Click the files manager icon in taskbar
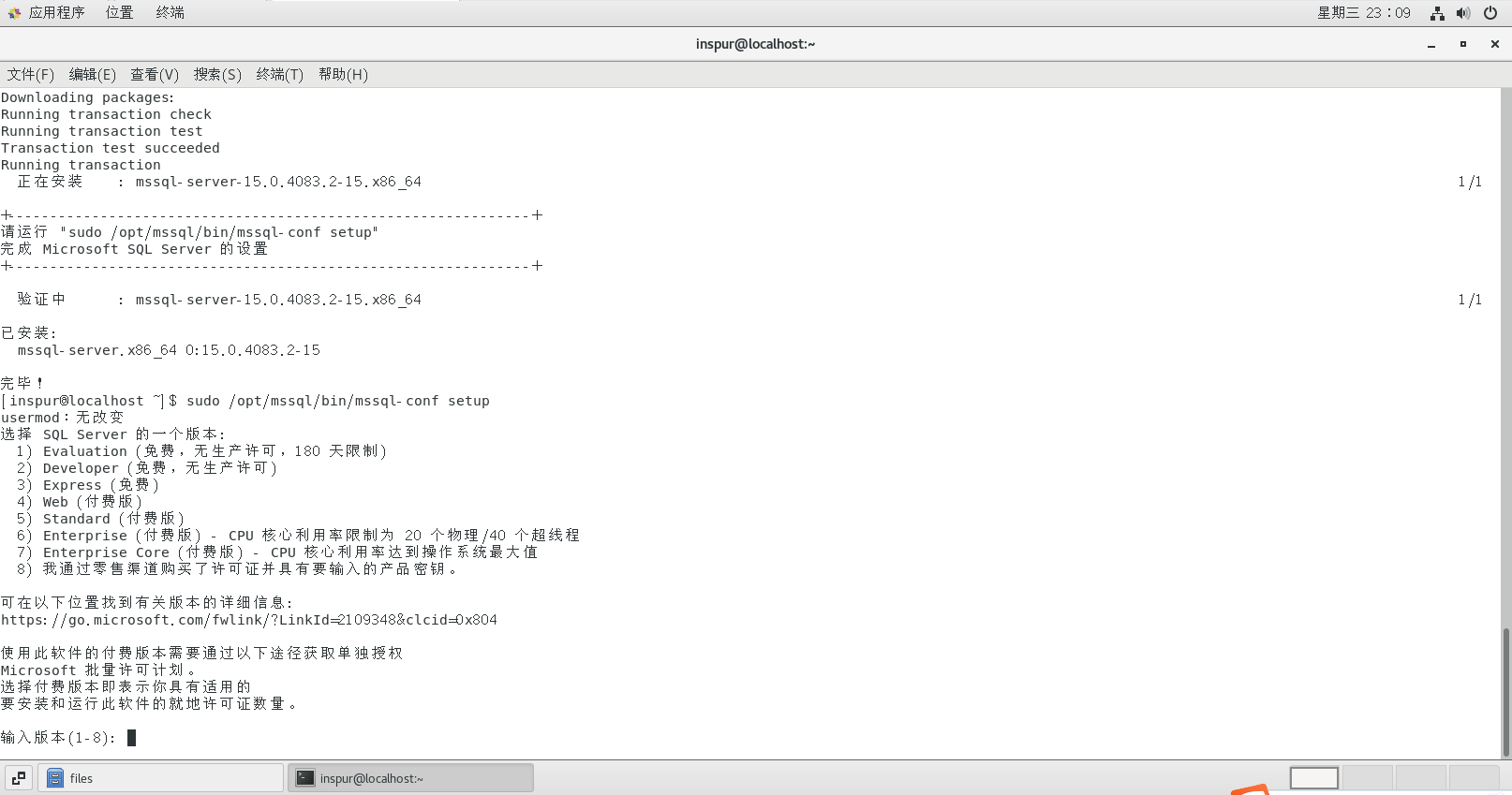 pos(55,778)
